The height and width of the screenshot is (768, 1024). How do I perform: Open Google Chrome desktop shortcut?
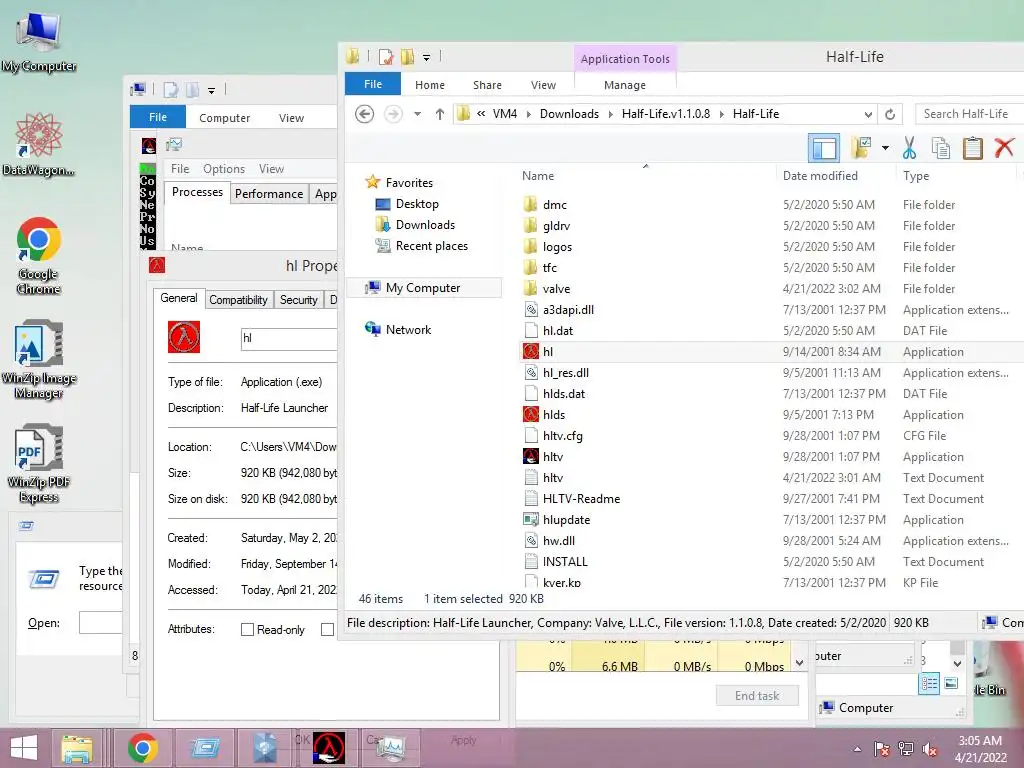click(x=39, y=256)
